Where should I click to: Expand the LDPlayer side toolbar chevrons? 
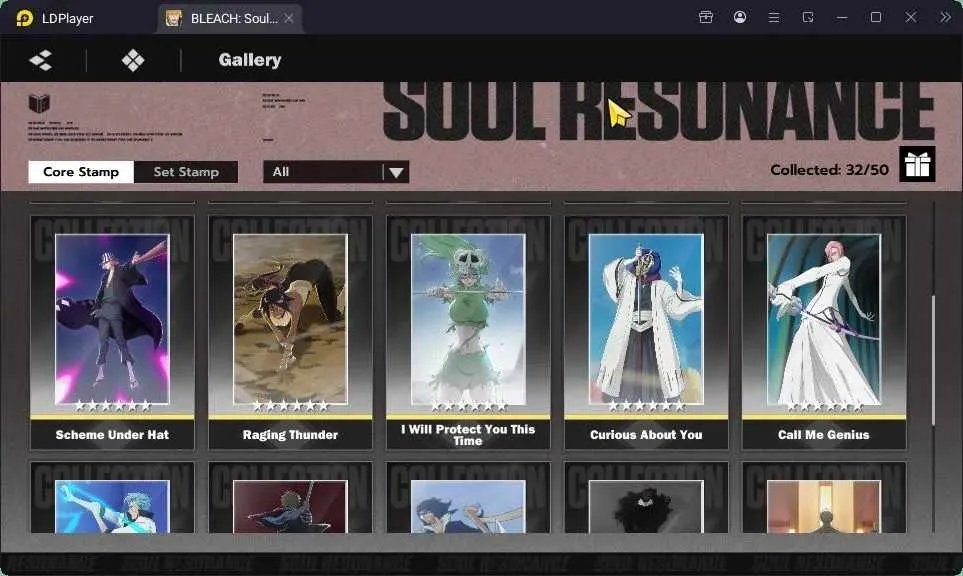click(x=945, y=17)
